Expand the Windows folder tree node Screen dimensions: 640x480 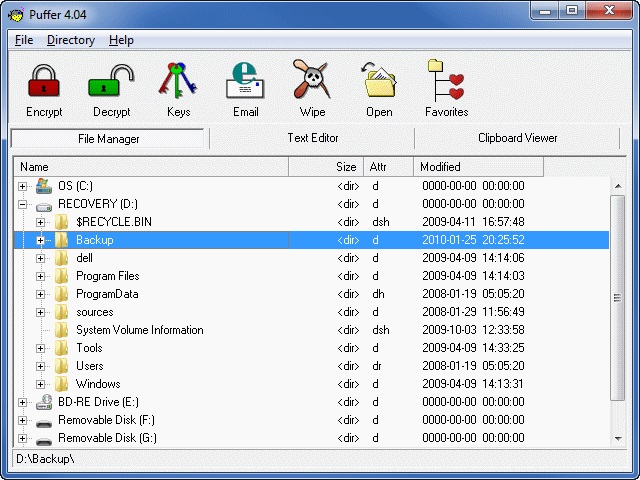click(41, 384)
